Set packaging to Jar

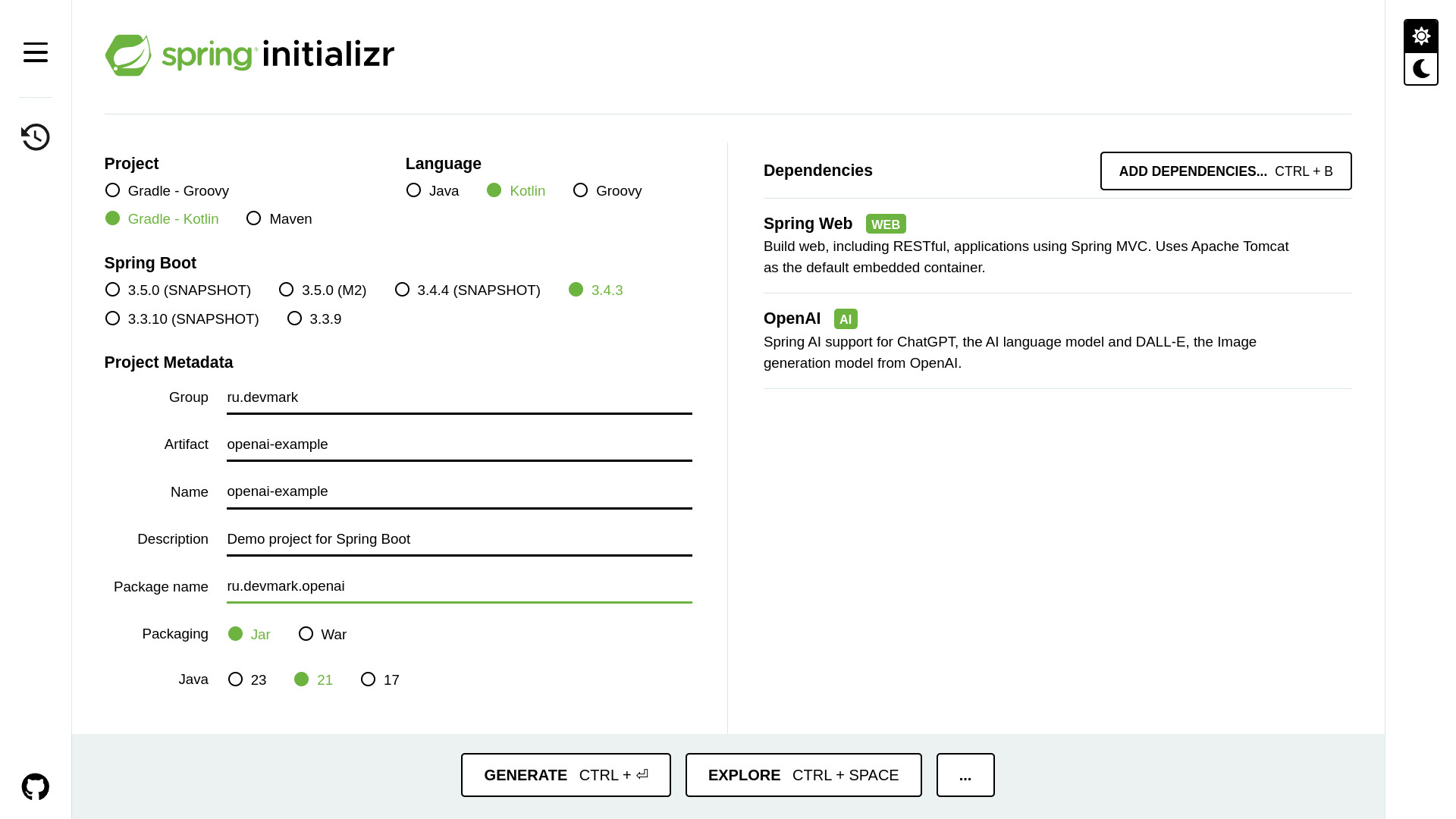[x=249, y=635]
